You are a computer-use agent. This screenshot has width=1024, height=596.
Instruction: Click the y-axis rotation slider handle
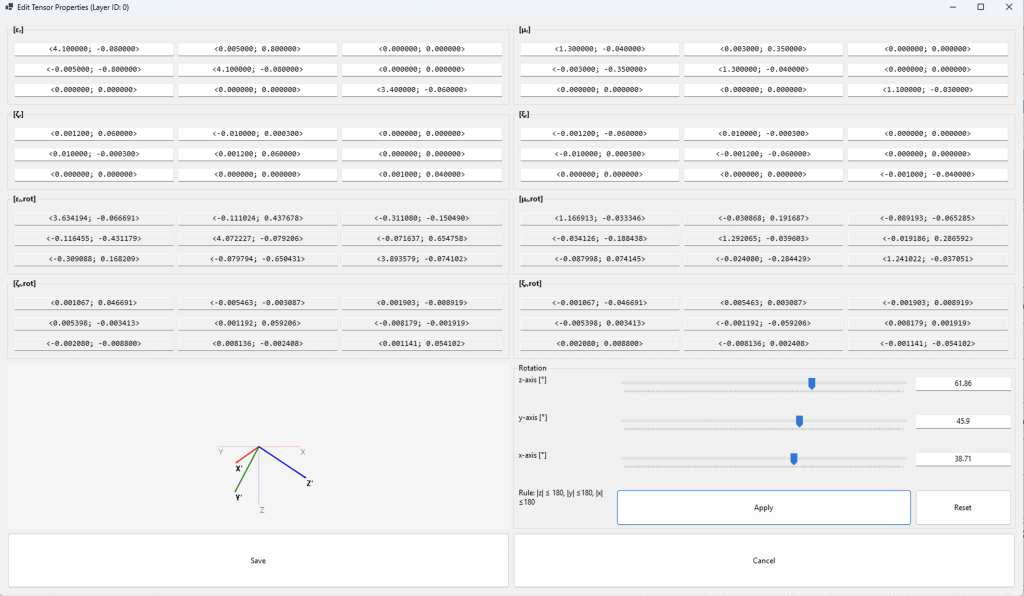tap(799, 421)
